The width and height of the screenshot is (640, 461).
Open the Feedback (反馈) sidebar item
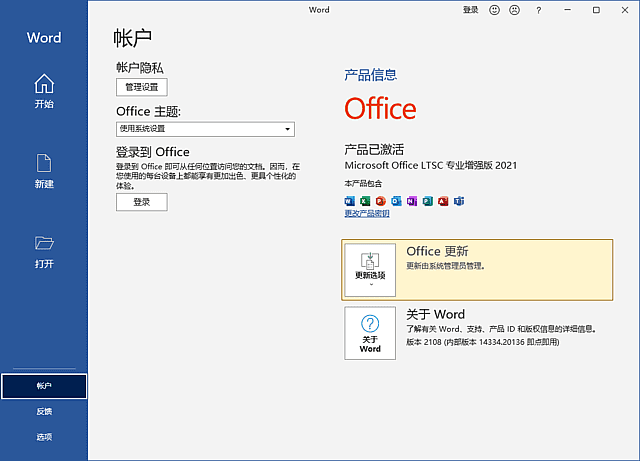pyautogui.click(x=44, y=411)
